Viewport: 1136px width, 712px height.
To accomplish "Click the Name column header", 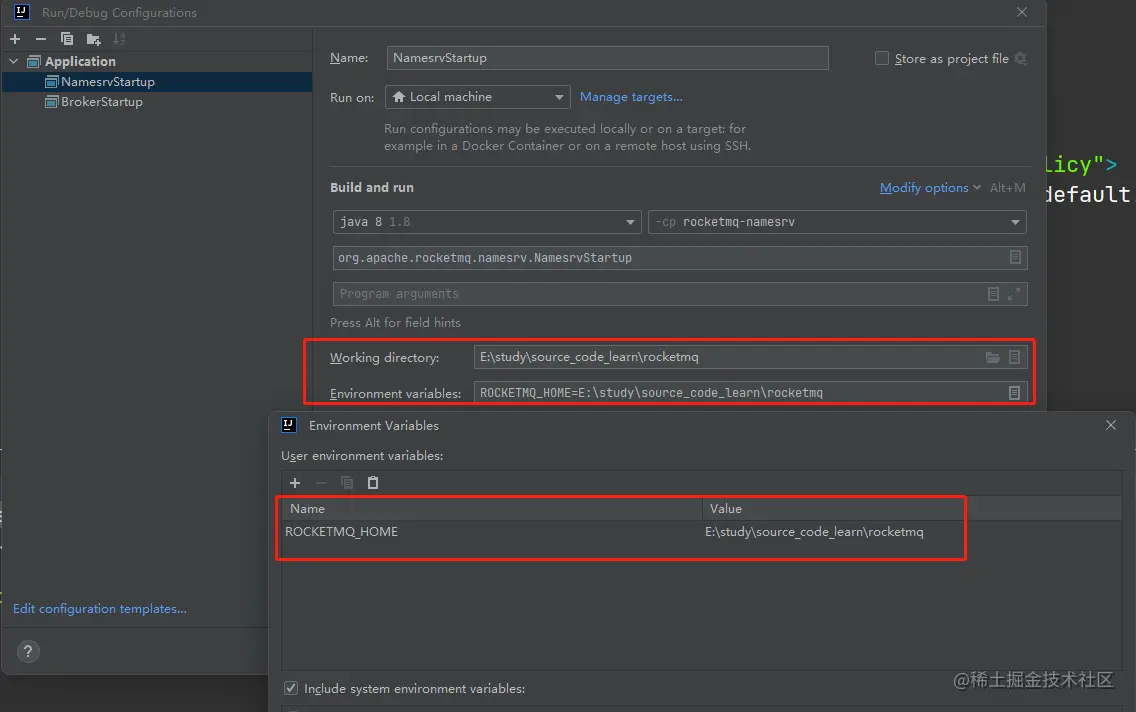I will (x=492, y=508).
